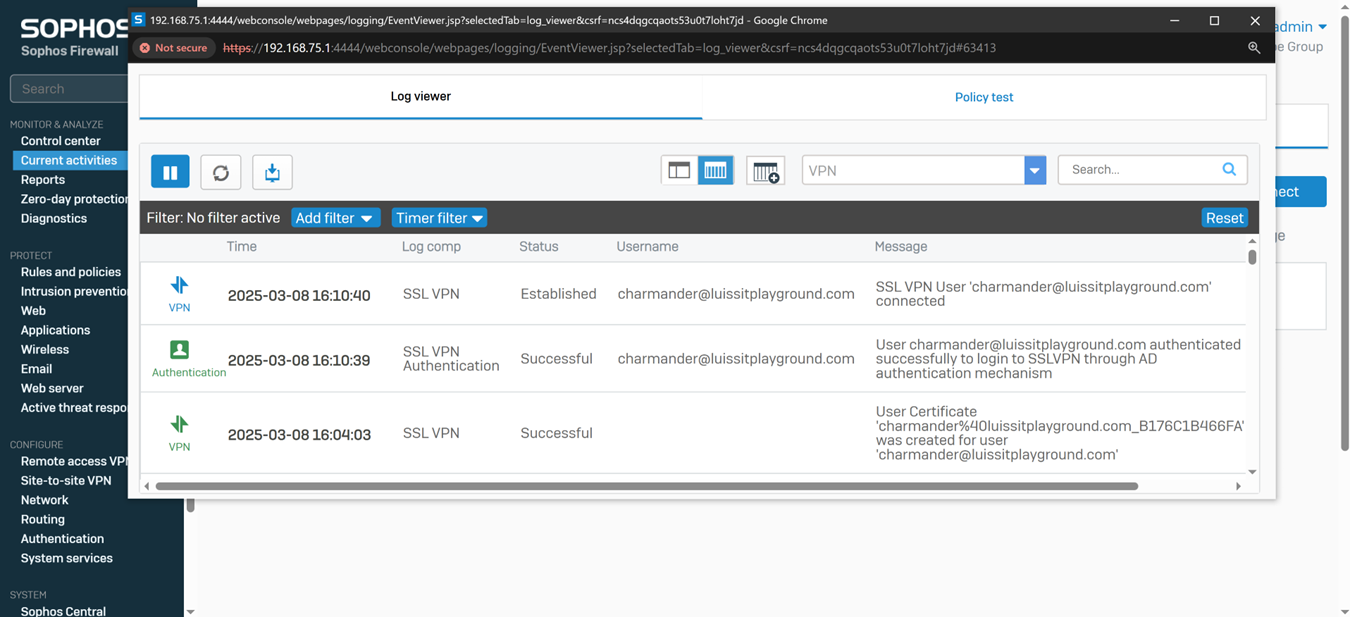Open Remote access VPN in sidebar
The width and height of the screenshot is (1350, 617).
74,461
